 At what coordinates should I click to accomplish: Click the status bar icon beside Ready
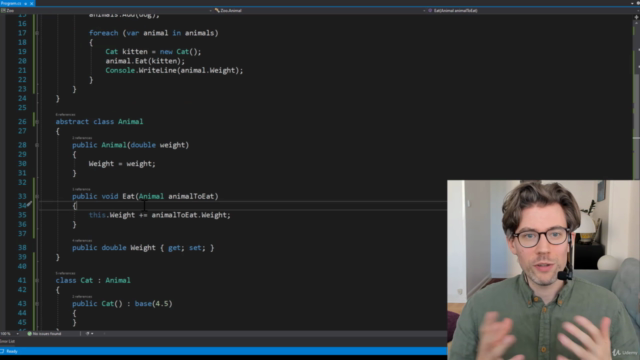(2, 351)
